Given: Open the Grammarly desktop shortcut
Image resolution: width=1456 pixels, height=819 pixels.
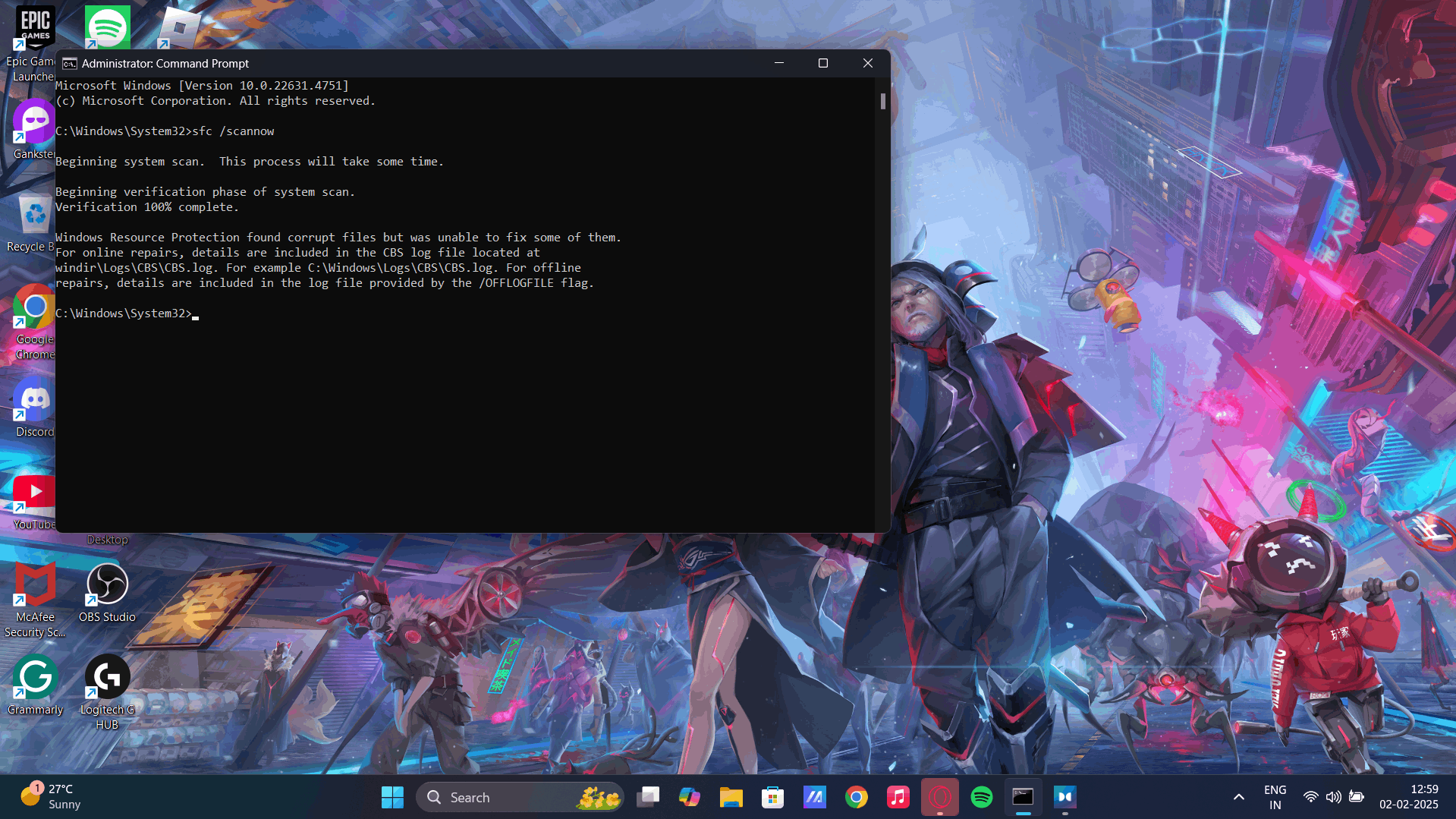Looking at the screenshot, I should coord(35,685).
